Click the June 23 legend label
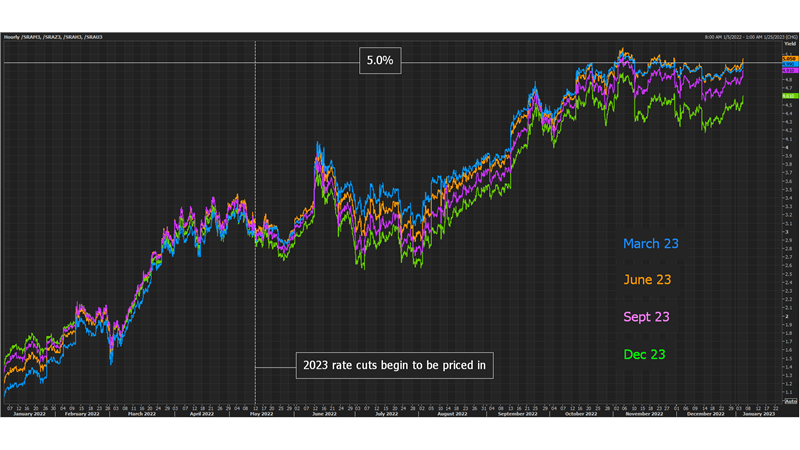Image resolution: width=800 pixels, height=450 pixels. 649,280
